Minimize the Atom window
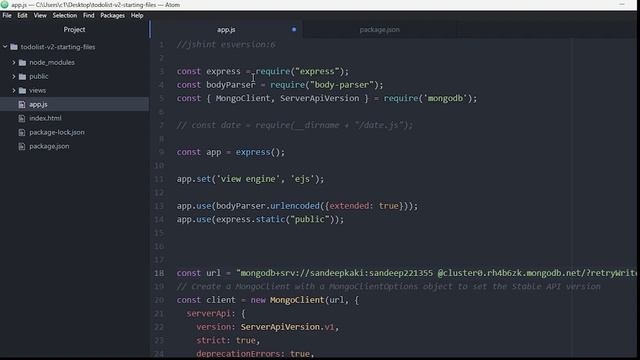This screenshot has width=640, height=360. [622, 4]
